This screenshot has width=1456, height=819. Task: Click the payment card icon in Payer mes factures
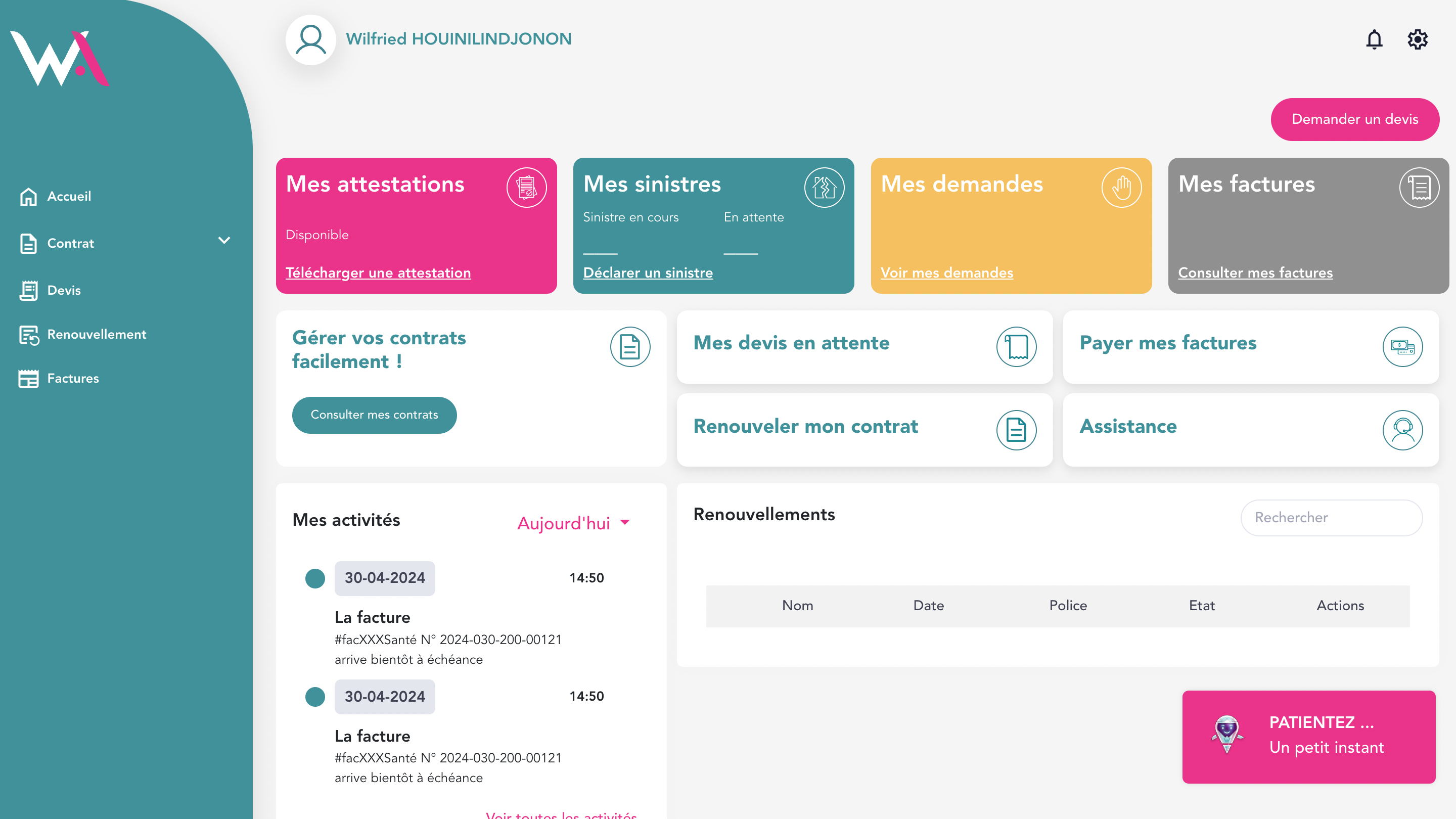(1402, 346)
